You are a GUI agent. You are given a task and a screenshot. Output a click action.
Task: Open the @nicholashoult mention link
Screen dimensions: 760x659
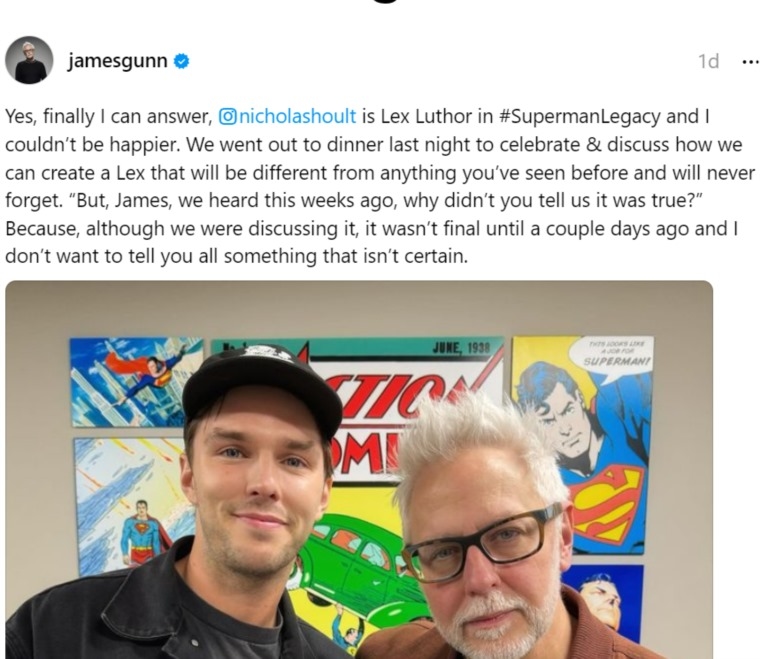coord(287,116)
